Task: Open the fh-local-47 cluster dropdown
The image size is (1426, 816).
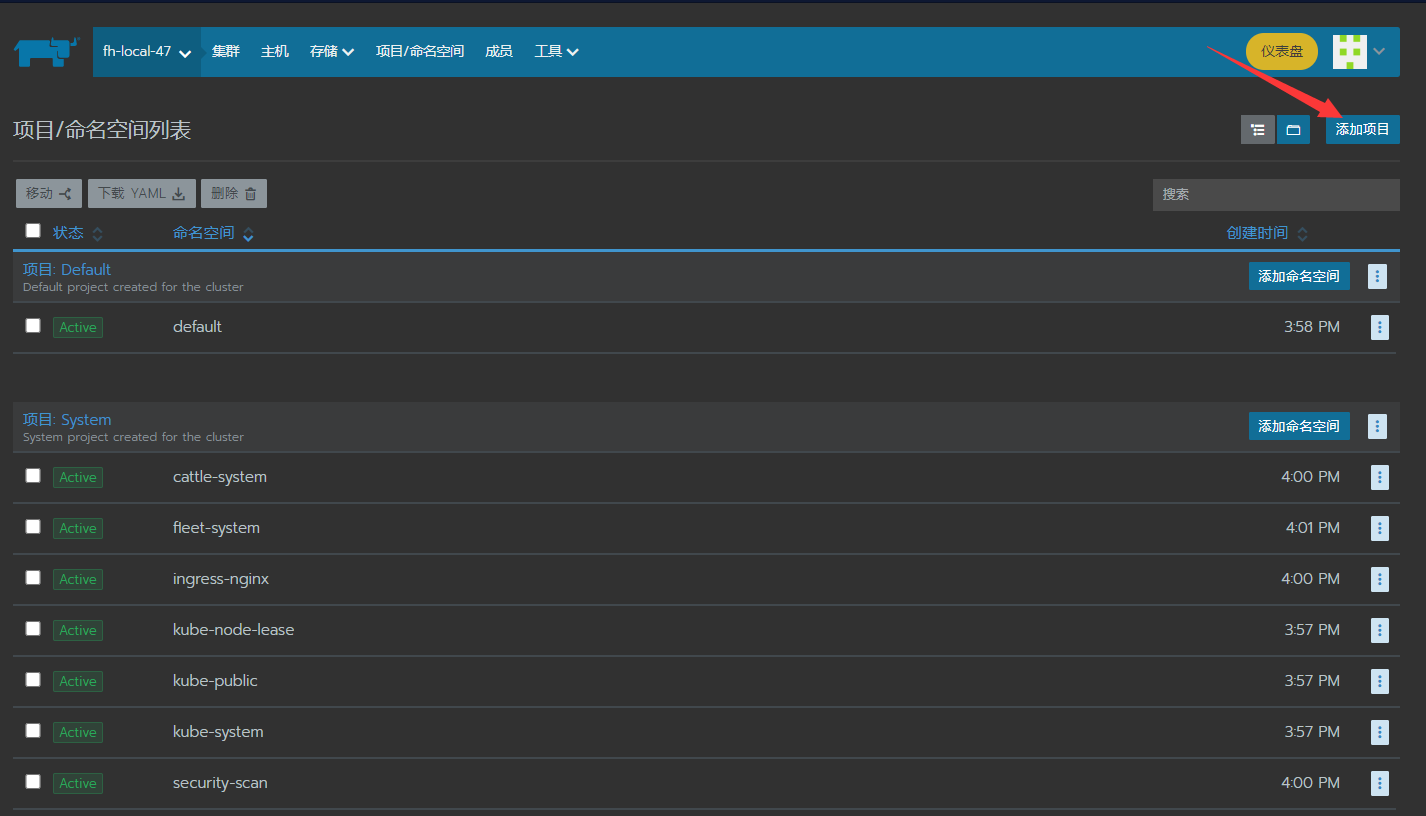Action: point(147,52)
